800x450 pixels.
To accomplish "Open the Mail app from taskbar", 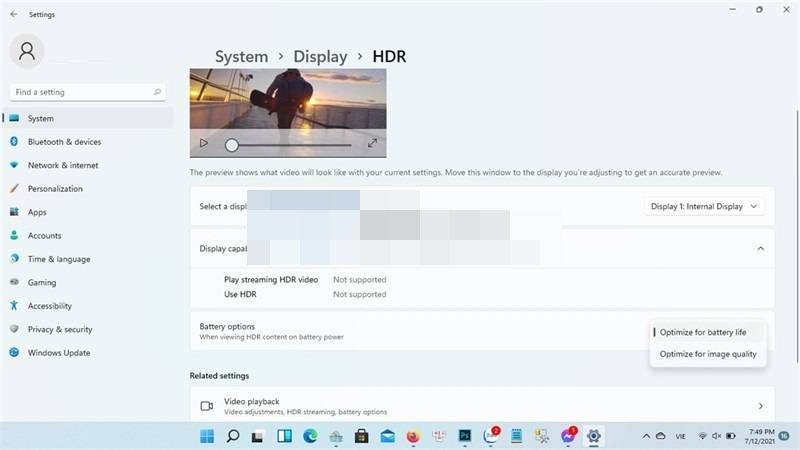I will click(x=387, y=436).
